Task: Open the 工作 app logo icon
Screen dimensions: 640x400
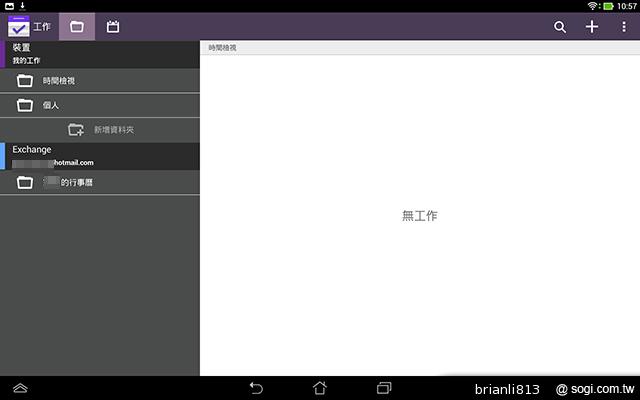Action: [18, 27]
